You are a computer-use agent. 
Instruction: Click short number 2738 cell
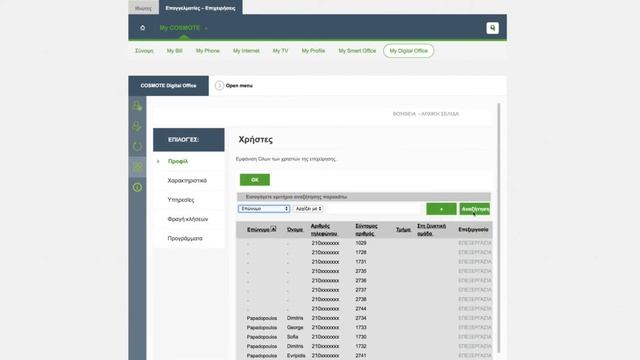pyautogui.click(x=361, y=299)
